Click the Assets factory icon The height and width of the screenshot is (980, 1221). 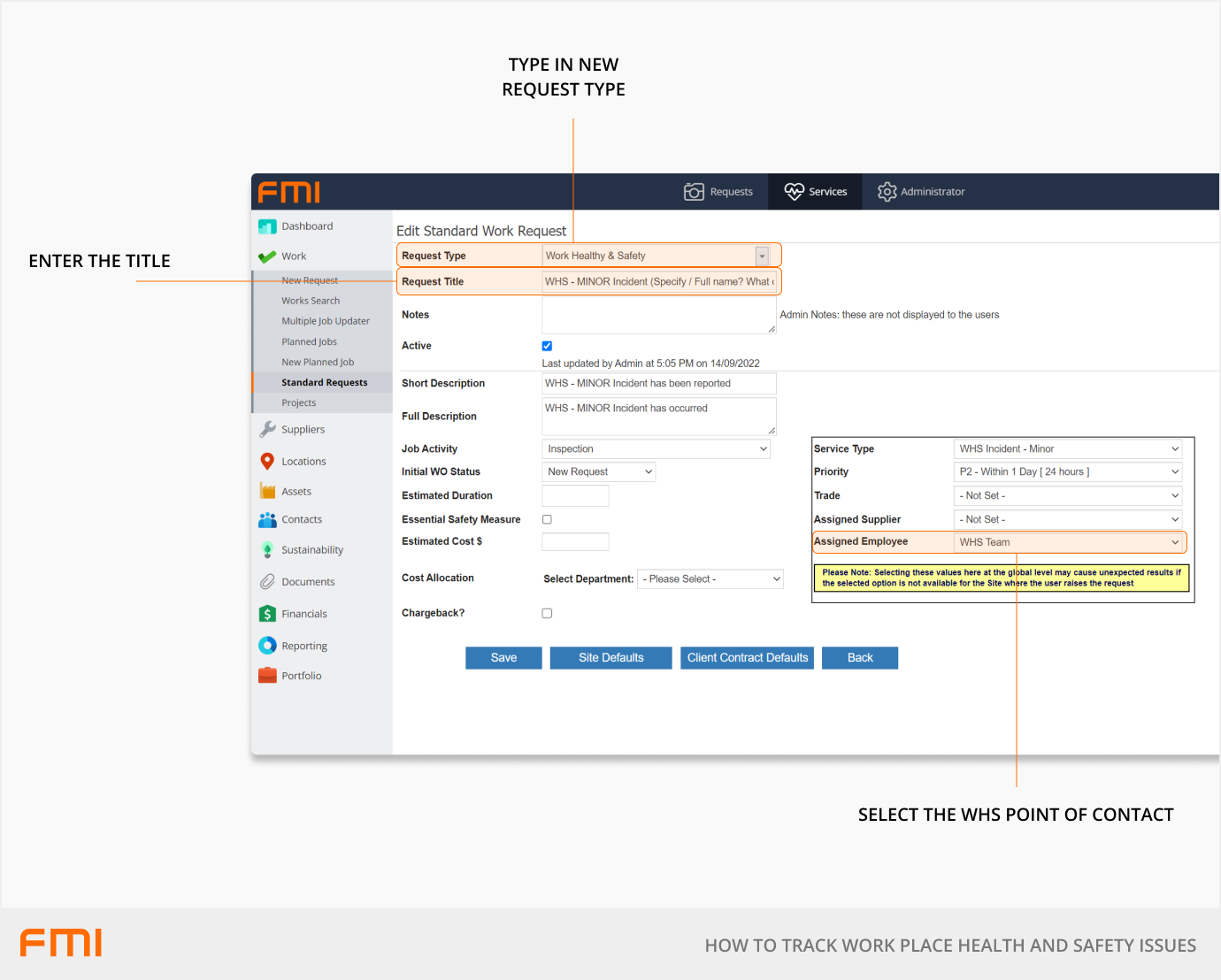[267, 491]
